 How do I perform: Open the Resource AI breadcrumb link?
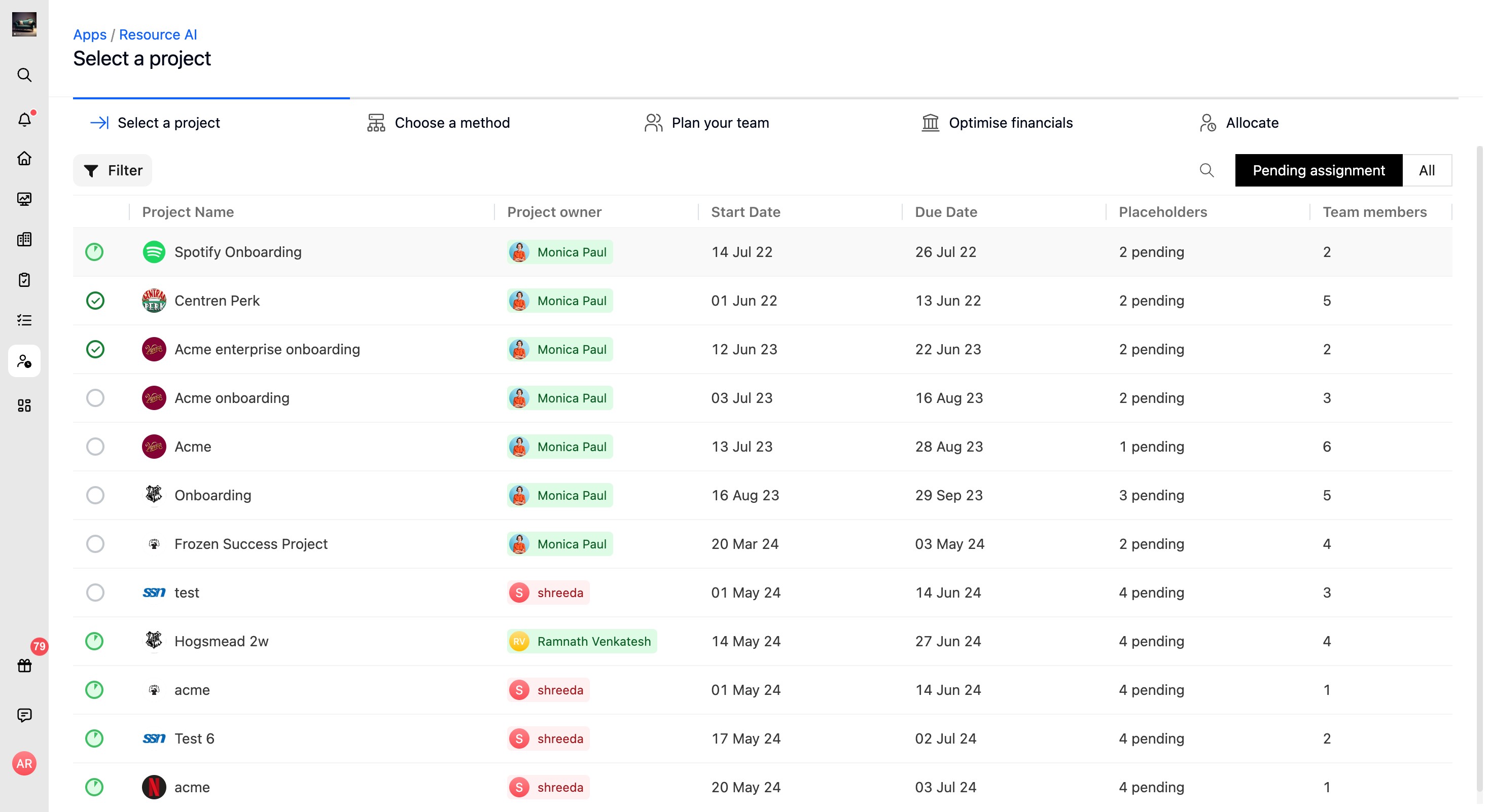(158, 34)
